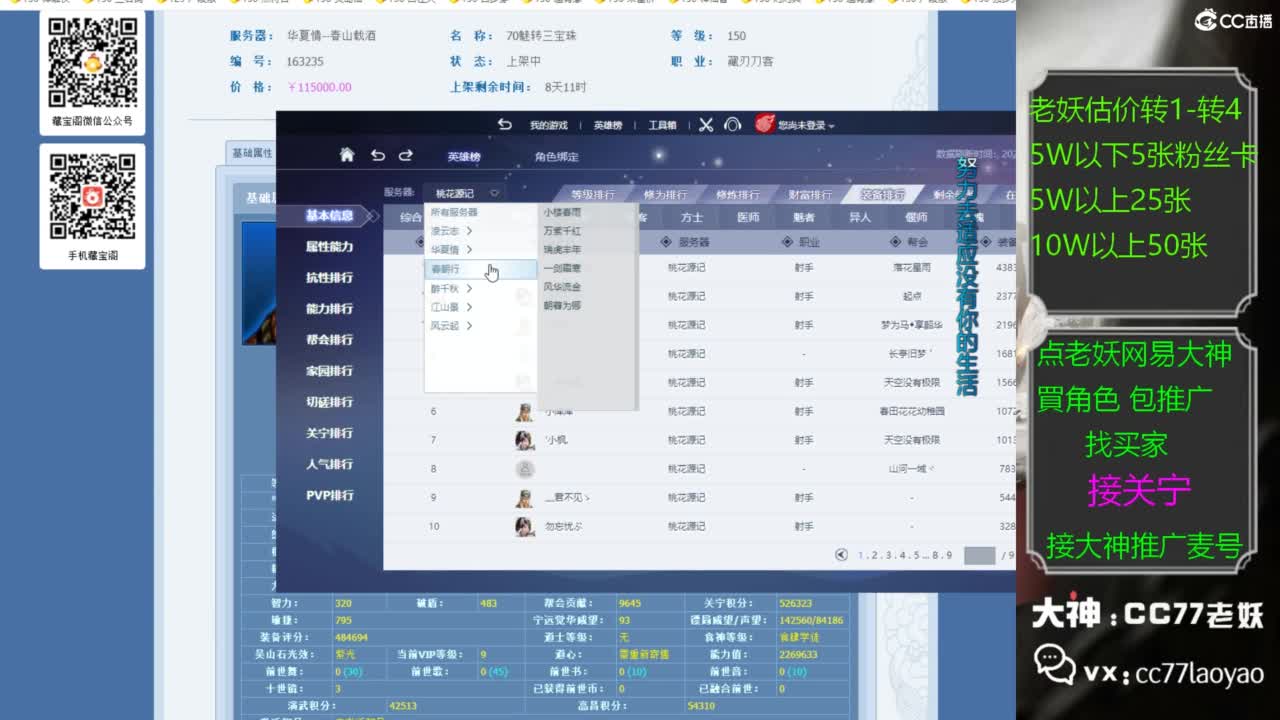Click the return arrow above 我的游戏
This screenshot has height=720, width=1280.
tap(503, 125)
